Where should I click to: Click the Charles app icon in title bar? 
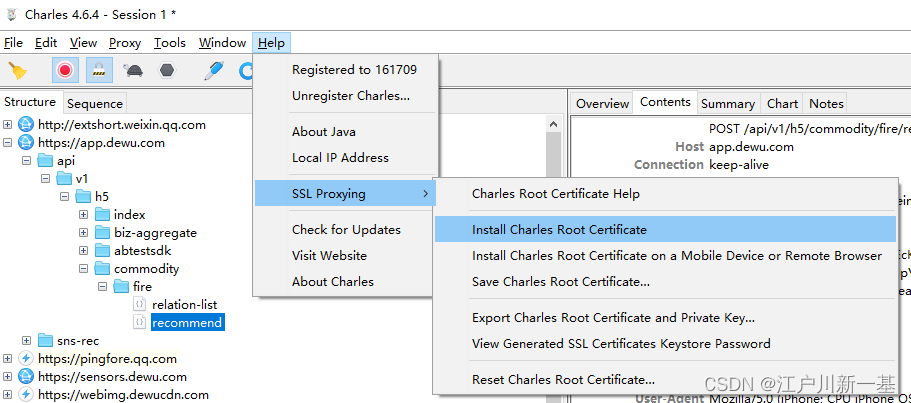pyautogui.click(x=10, y=15)
